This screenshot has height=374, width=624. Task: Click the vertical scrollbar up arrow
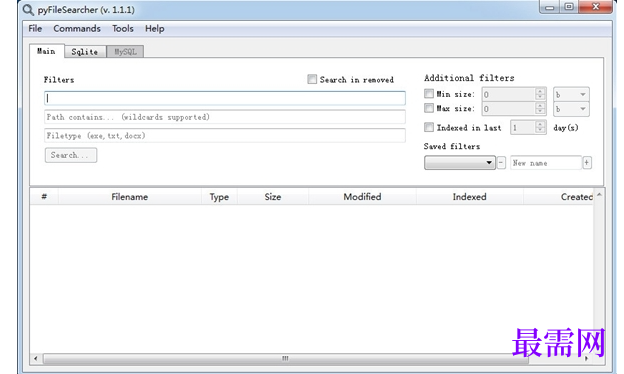599,195
